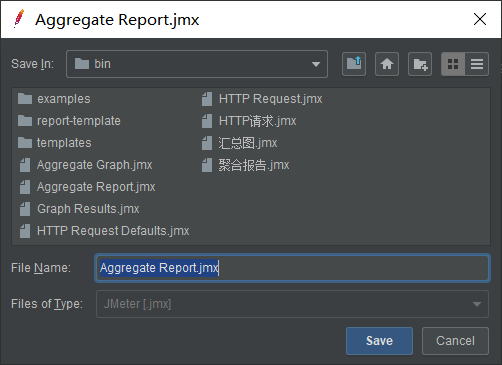
Task: Switch to icon grid view
Action: [x=453, y=64]
